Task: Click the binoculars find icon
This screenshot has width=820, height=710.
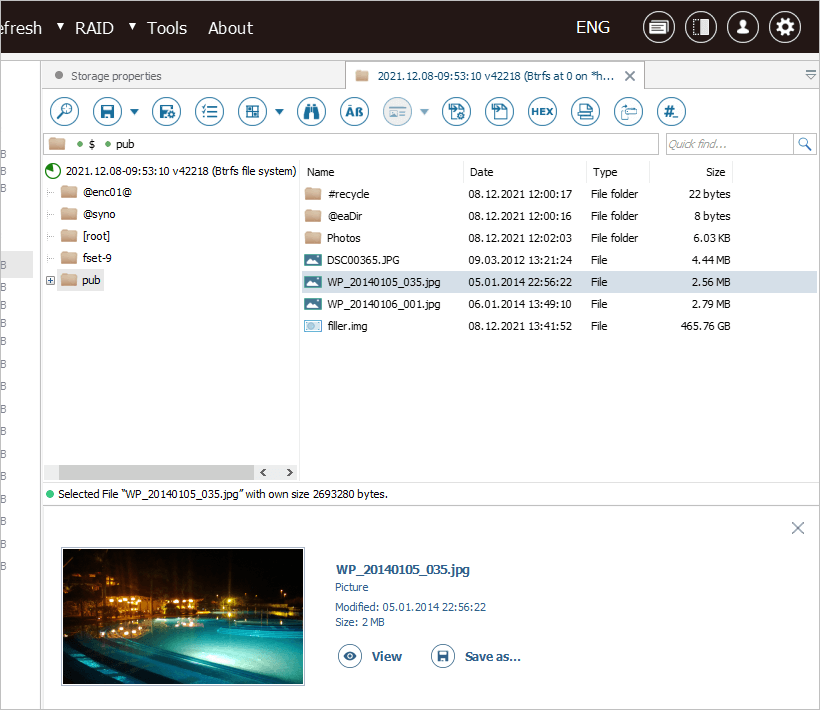Action: tap(311, 112)
